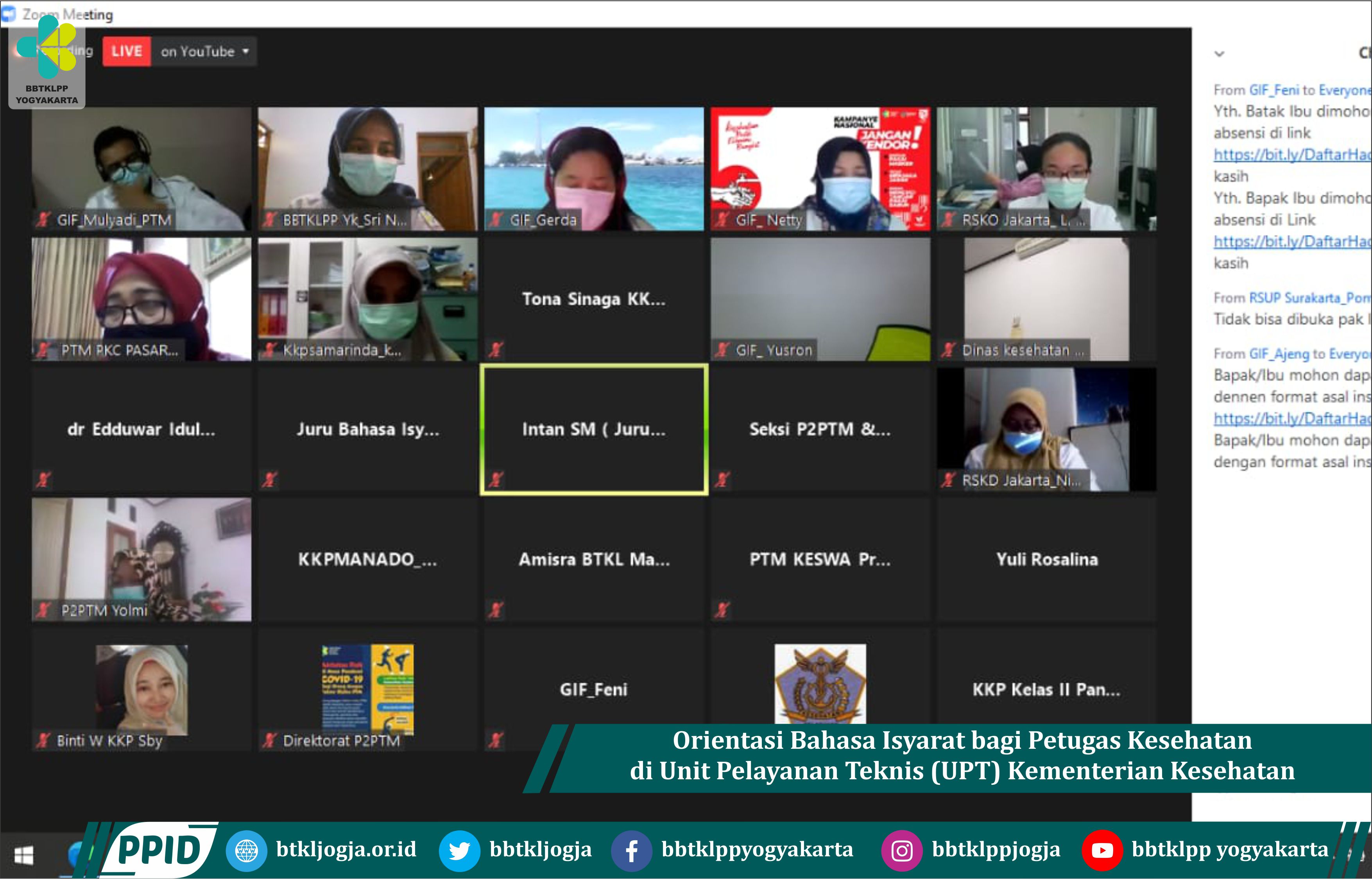Open first bit.ly/DaftarHad link in chat
This screenshot has width=1372, height=879.
tap(1292, 155)
